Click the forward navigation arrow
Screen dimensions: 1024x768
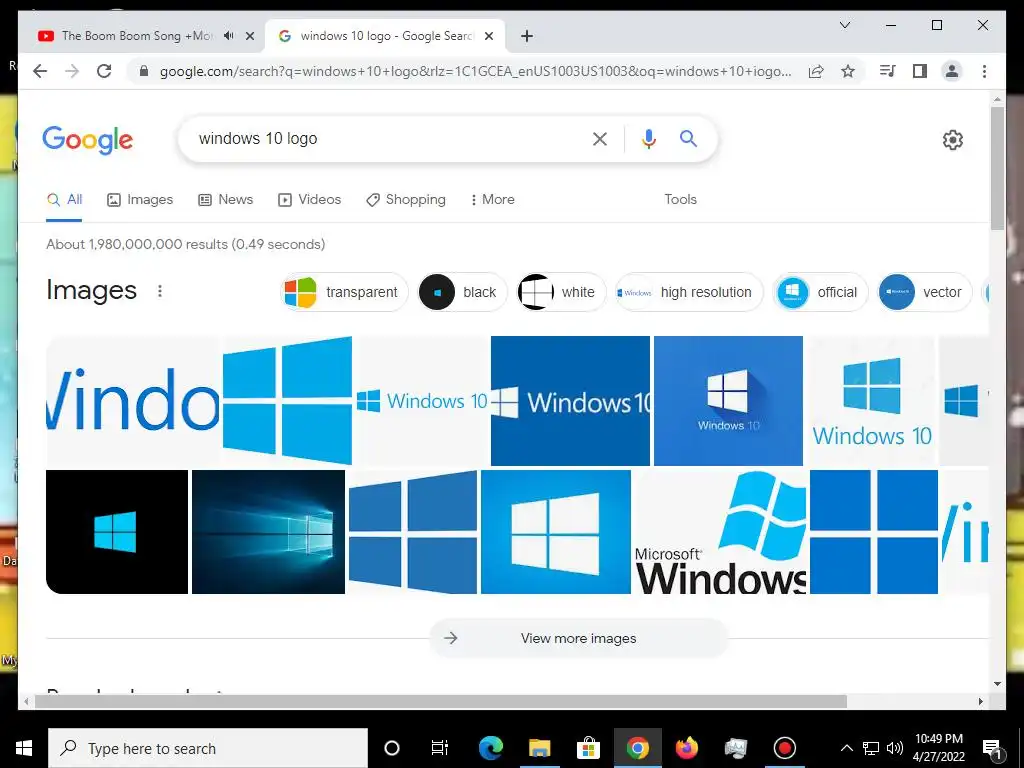pyautogui.click(x=72, y=71)
